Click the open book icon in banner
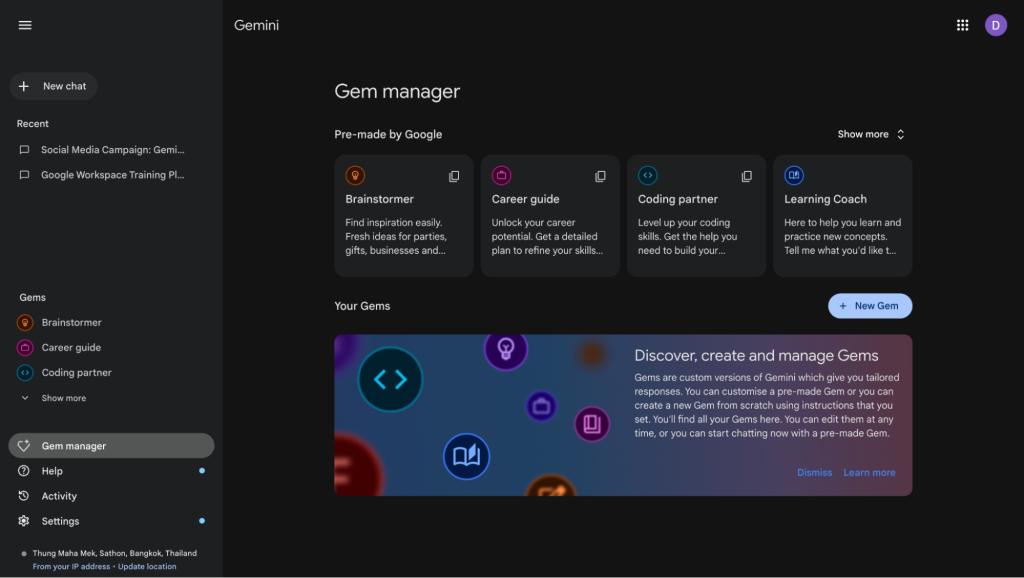Screen dimensions: 1024x578 tap(466, 456)
